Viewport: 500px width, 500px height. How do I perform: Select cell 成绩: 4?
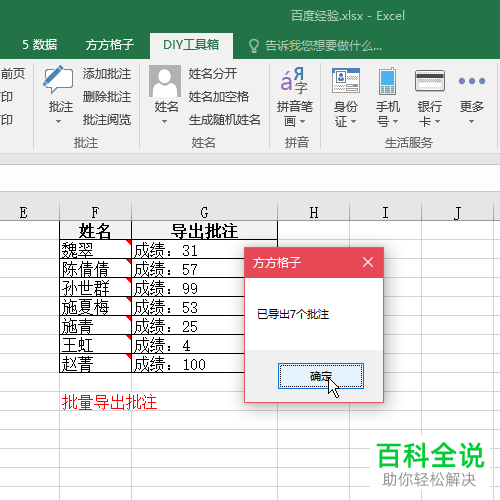[188, 344]
